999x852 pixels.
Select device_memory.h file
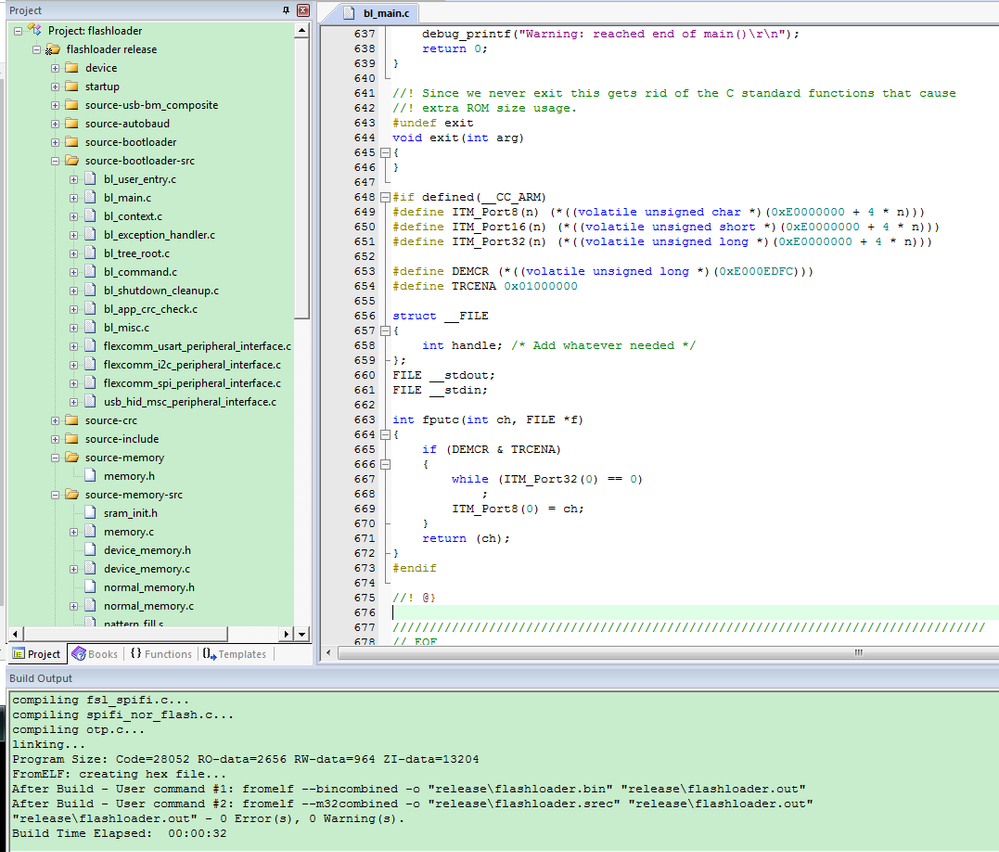click(147, 550)
